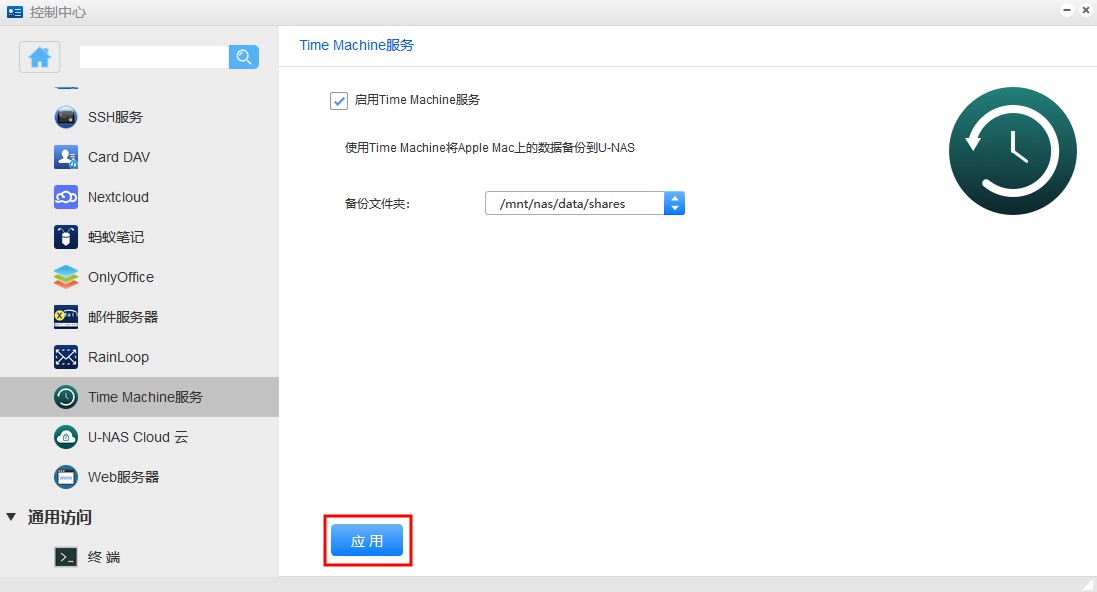This screenshot has height=592, width=1097.
Task: Disable the 启用Time Machine服务 checkbox
Action: point(339,100)
